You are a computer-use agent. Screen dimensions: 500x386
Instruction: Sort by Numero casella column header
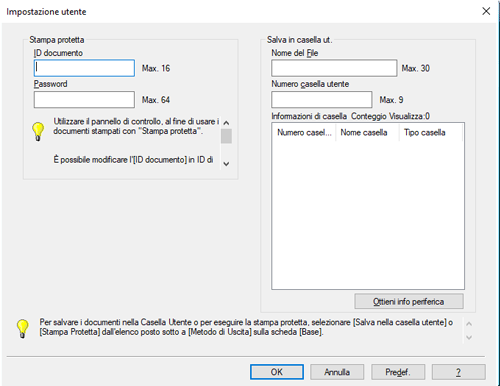tap(304, 132)
